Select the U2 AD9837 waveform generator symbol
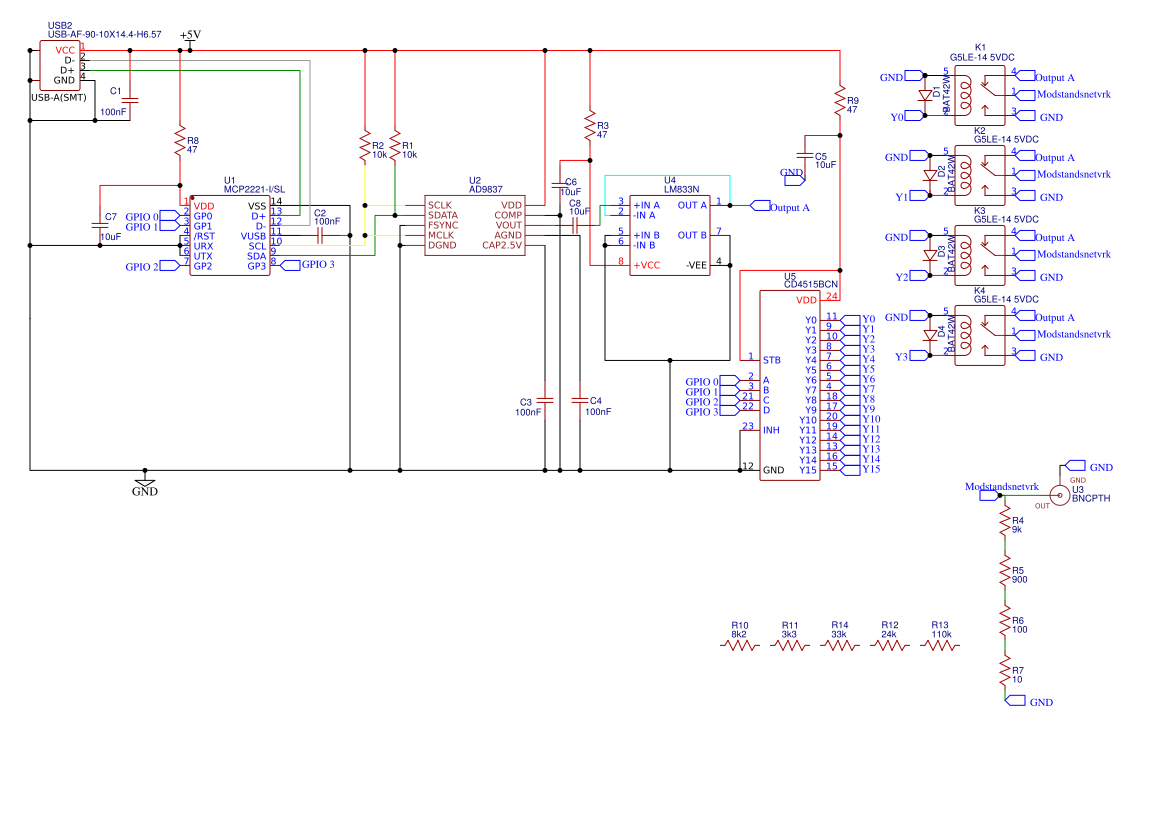 click(x=475, y=225)
